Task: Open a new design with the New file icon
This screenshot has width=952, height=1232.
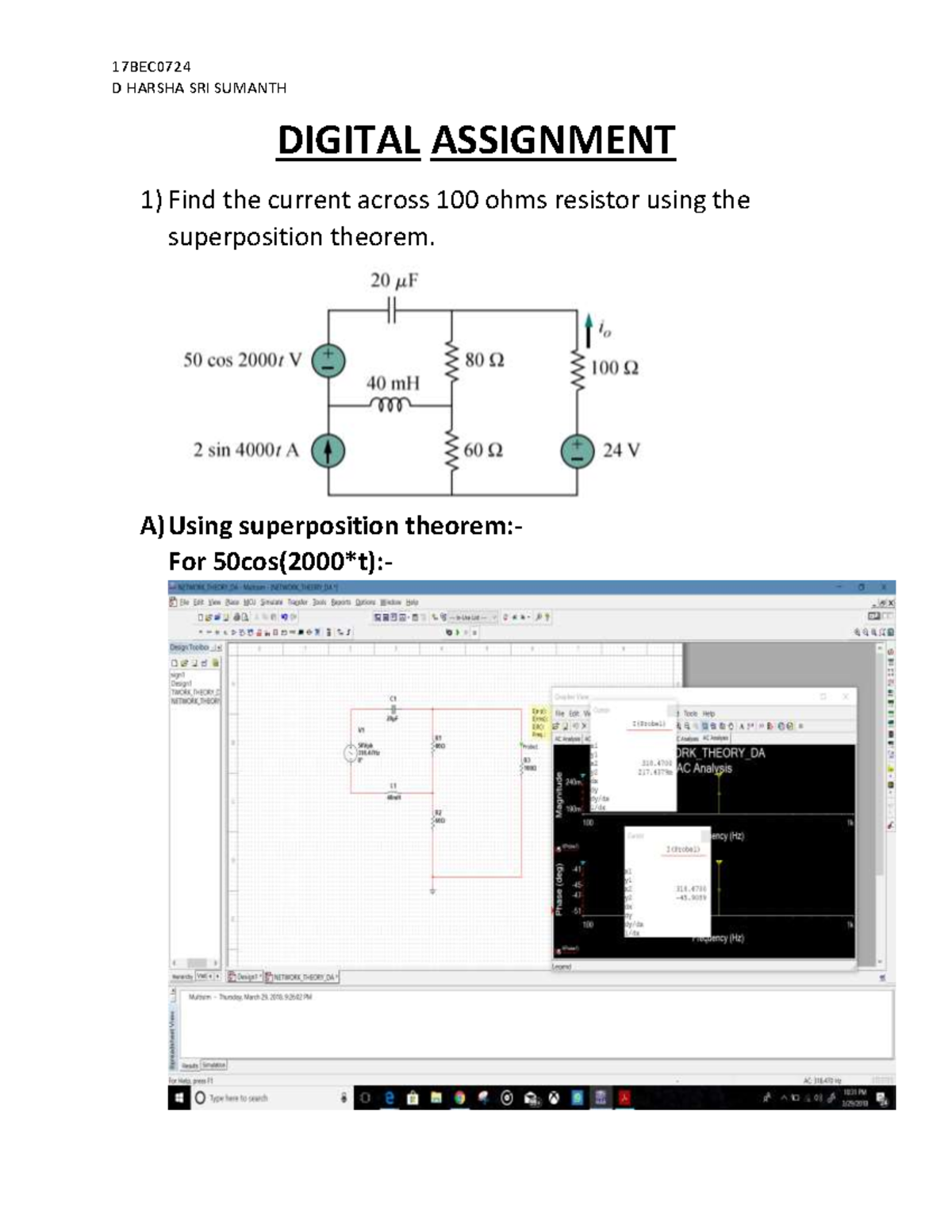Action: [x=201, y=616]
